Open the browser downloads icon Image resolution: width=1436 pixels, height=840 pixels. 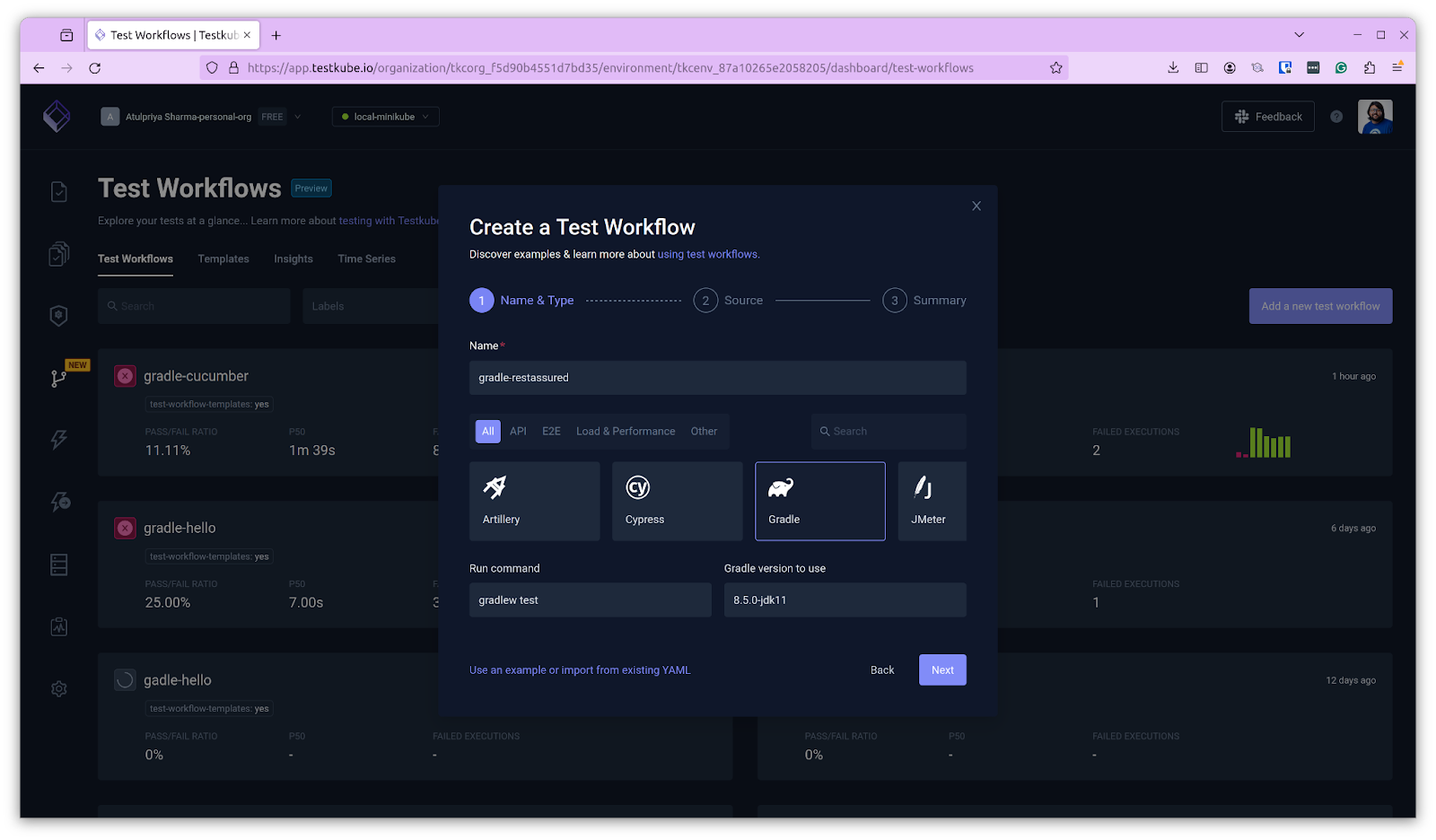(1173, 67)
